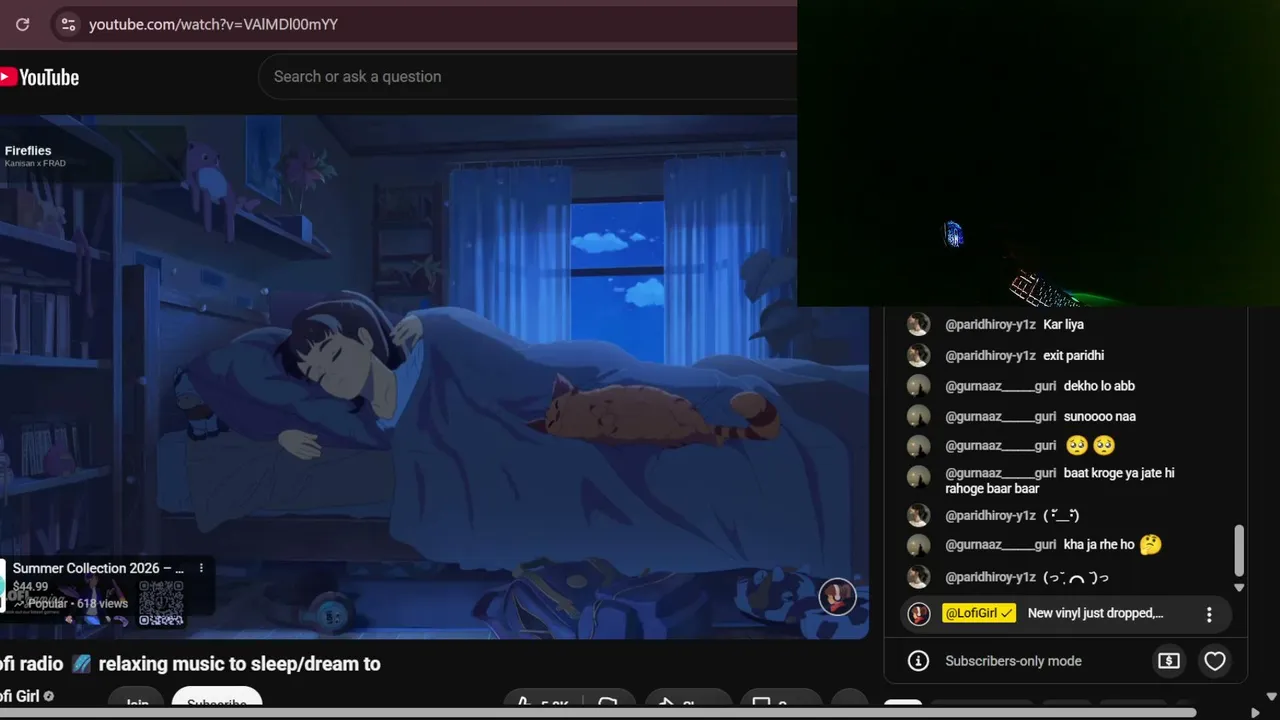Expand the pinned 'New vinyl just dropped' message

(x=1095, y=613)
